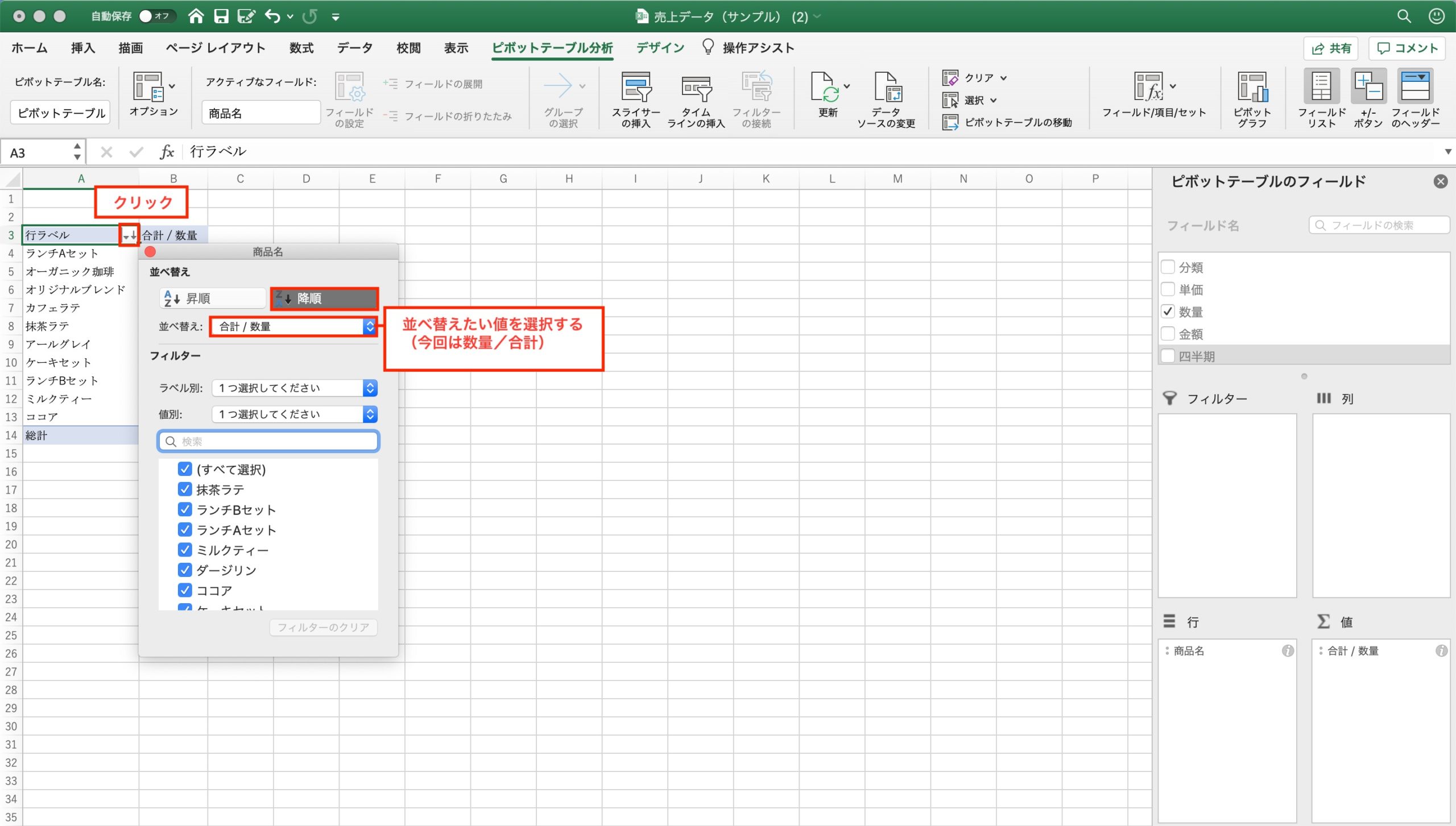
Task: Check the 単価 field checkbox
Action: [1168, 289]
